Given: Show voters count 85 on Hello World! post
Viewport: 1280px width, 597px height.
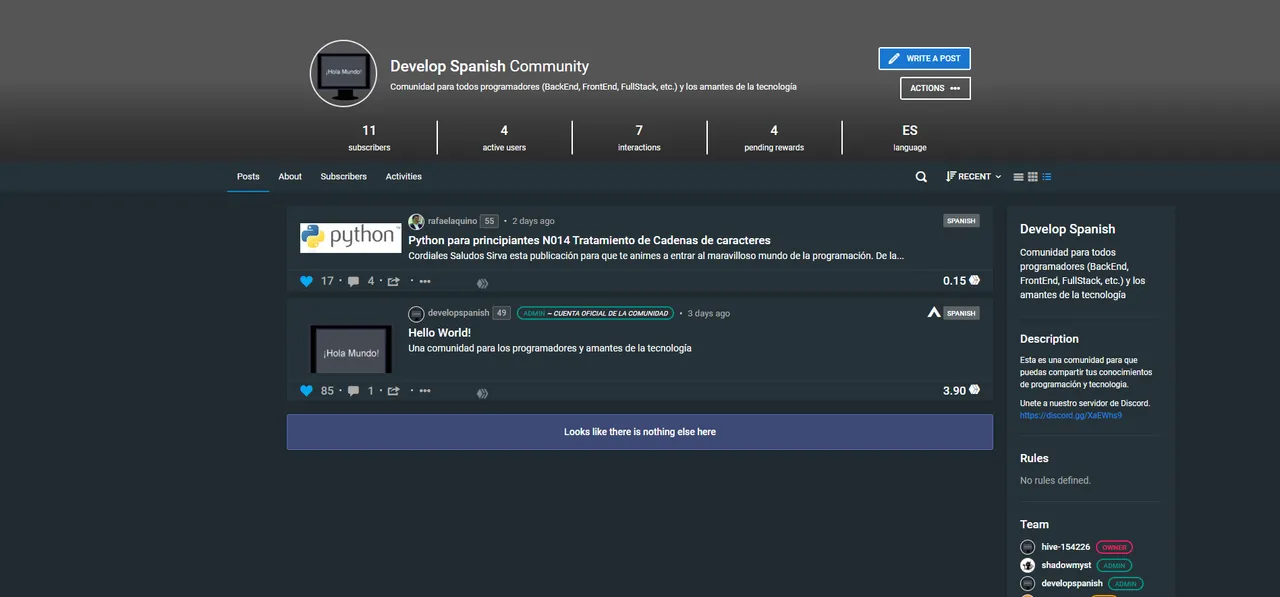Looking at the screenshot, I should coord(327,391).
